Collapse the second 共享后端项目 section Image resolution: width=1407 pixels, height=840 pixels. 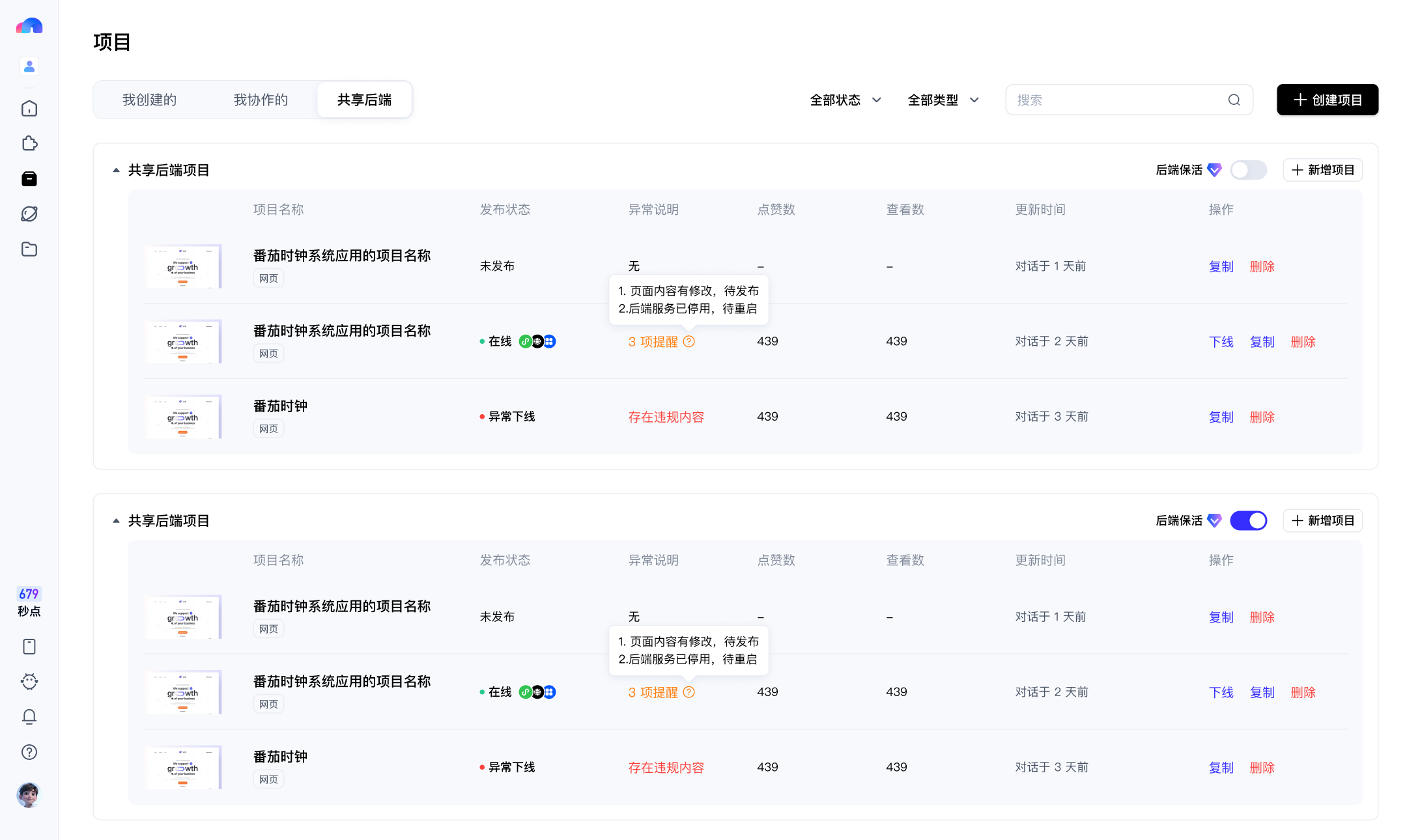tap(116, 520)
